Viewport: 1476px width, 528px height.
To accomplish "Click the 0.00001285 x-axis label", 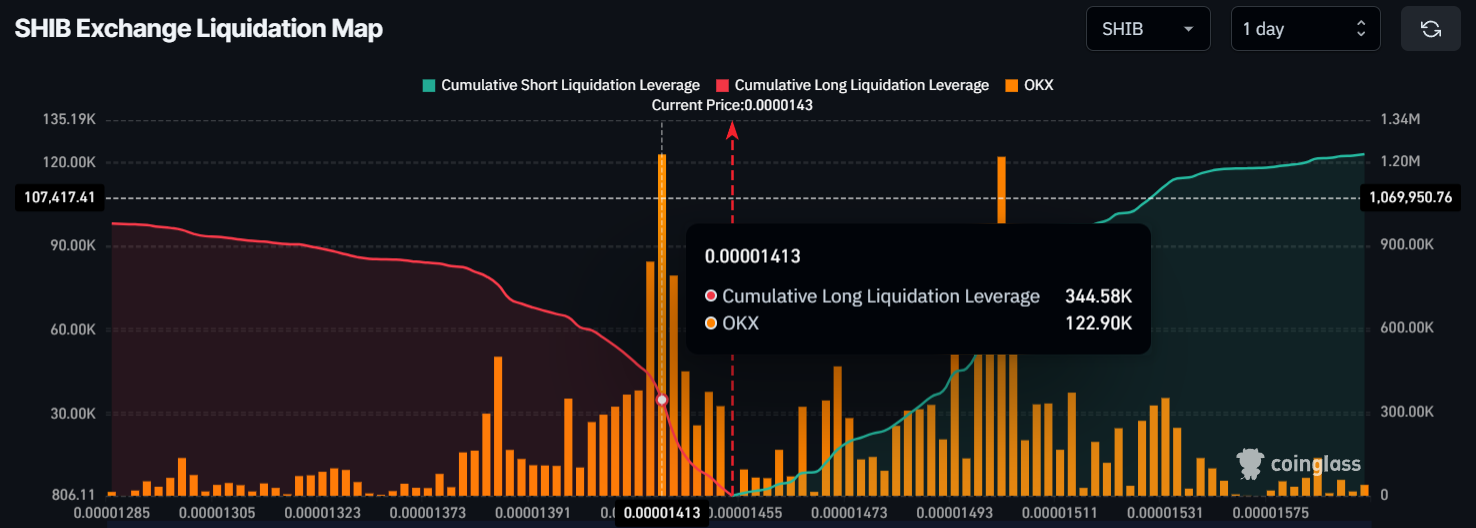I will [110, 513].
